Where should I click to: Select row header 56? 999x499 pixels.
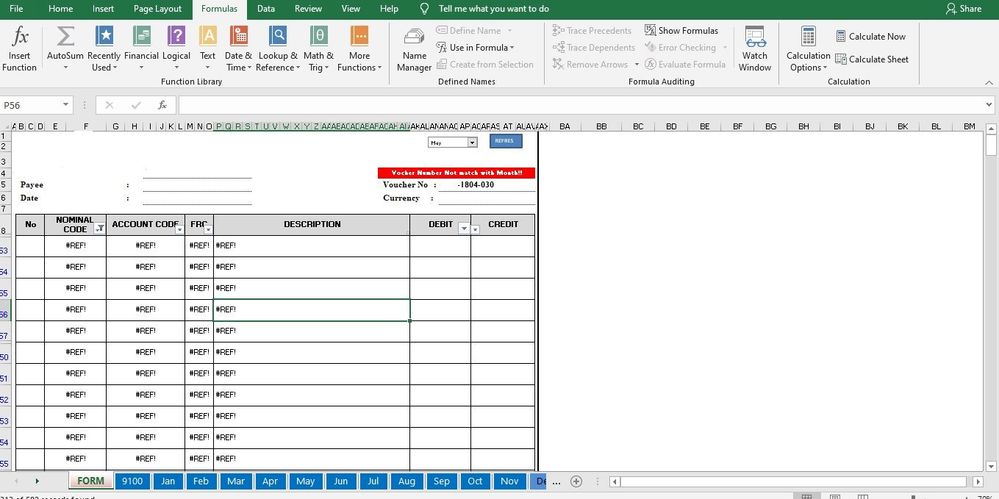[x=4, y=311]
